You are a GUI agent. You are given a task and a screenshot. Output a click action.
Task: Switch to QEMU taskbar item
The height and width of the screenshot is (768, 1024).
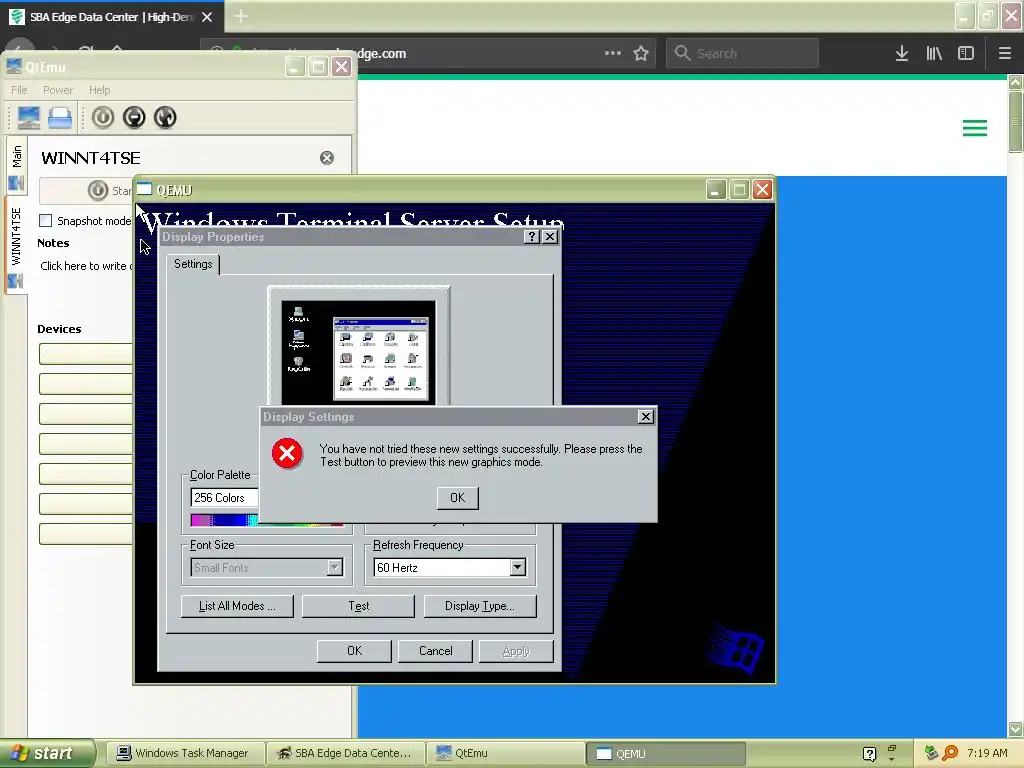coord(665,753)
